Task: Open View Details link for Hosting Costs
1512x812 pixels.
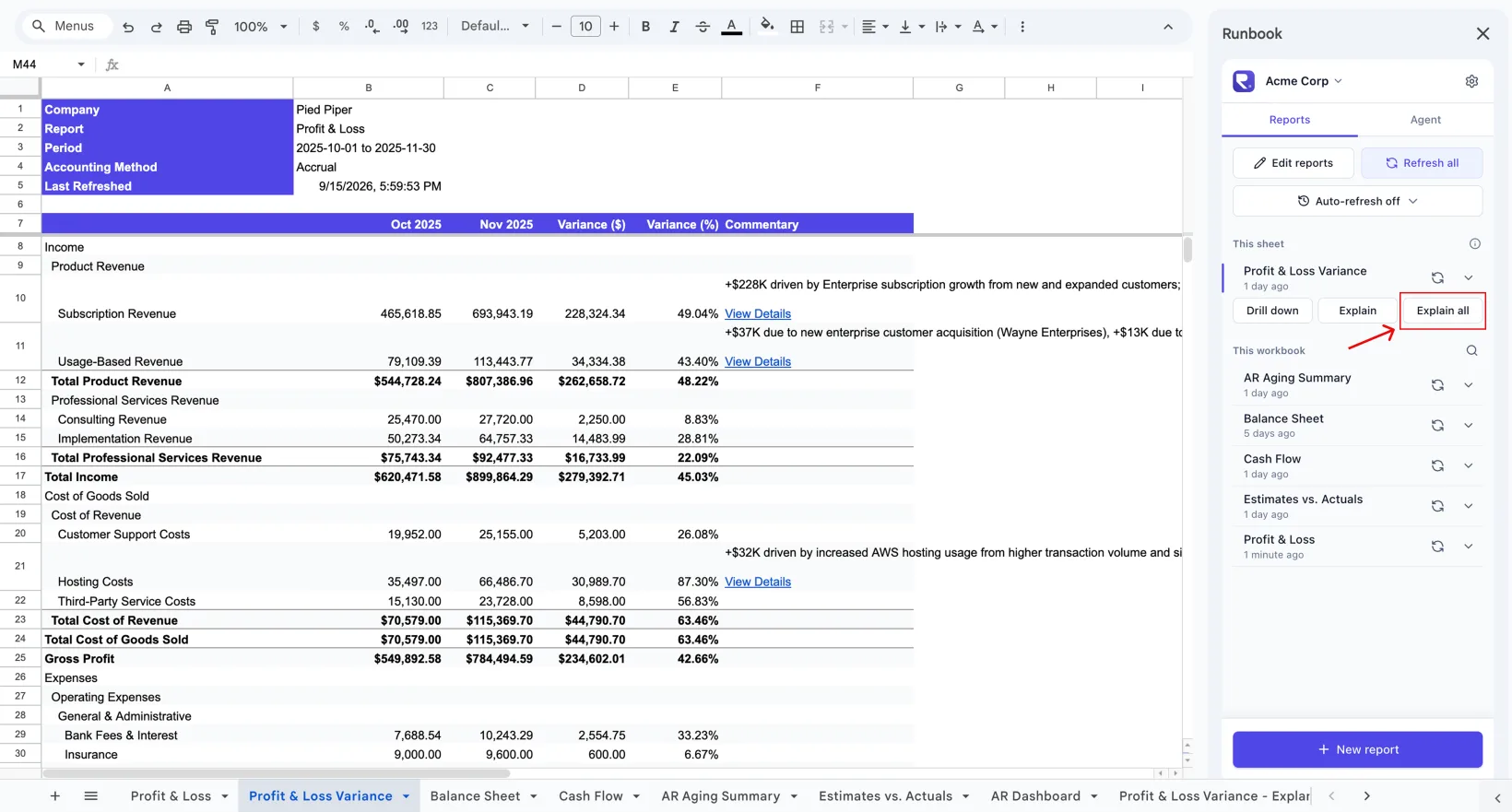Action: 758,583
